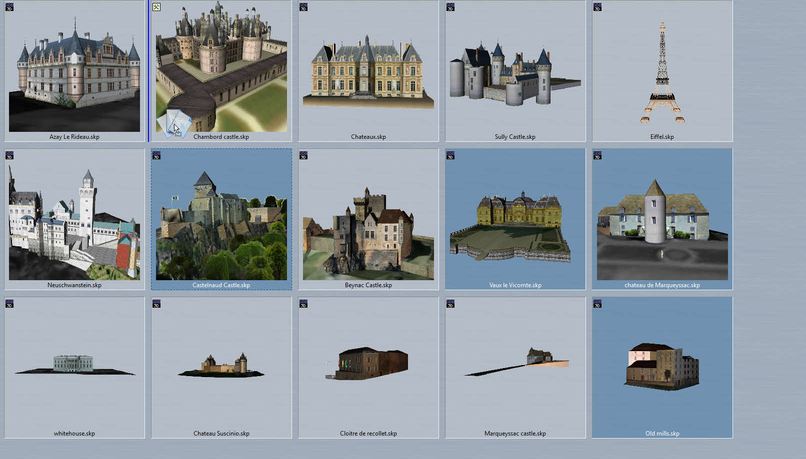The image size is (806, 459).
Task: Click the SketchUp file icon on Beynac Castle
Action: 304,155
